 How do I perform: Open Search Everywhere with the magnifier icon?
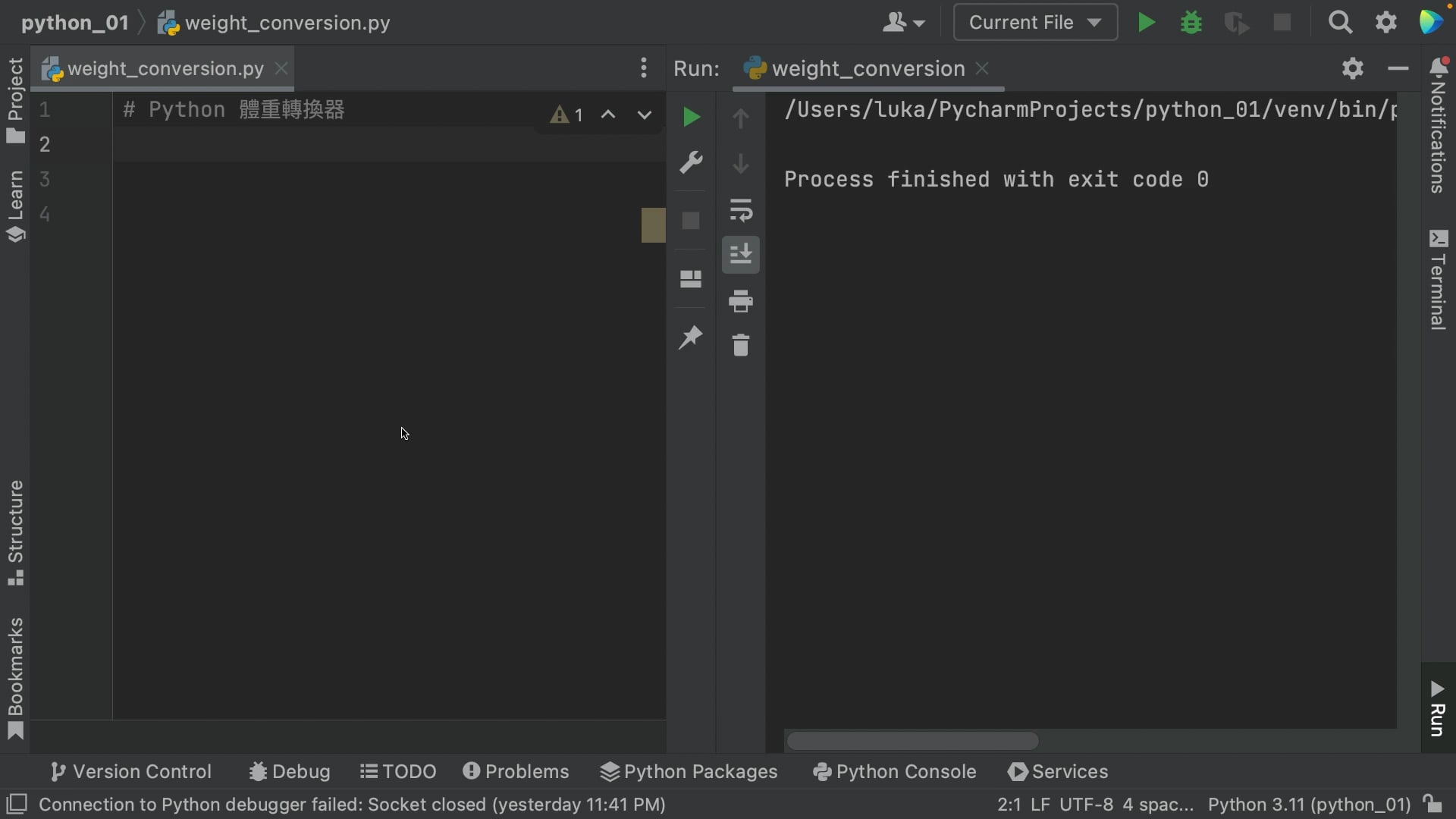click(x=1341, y=22)
